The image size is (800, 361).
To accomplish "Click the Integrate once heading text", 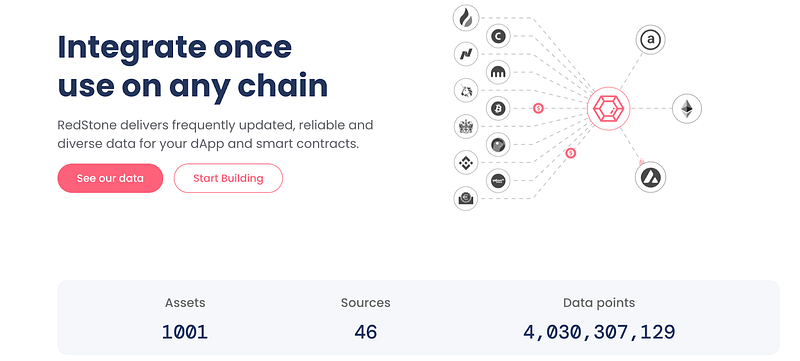I will [175, 47].
